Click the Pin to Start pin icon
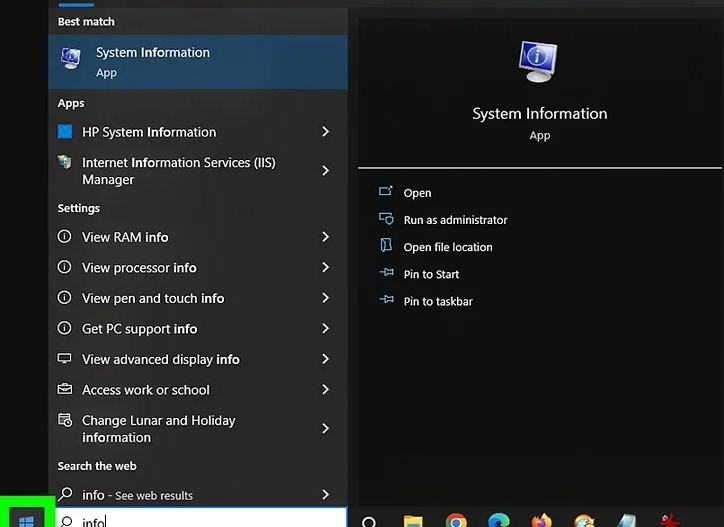 [x=386, y=273]
